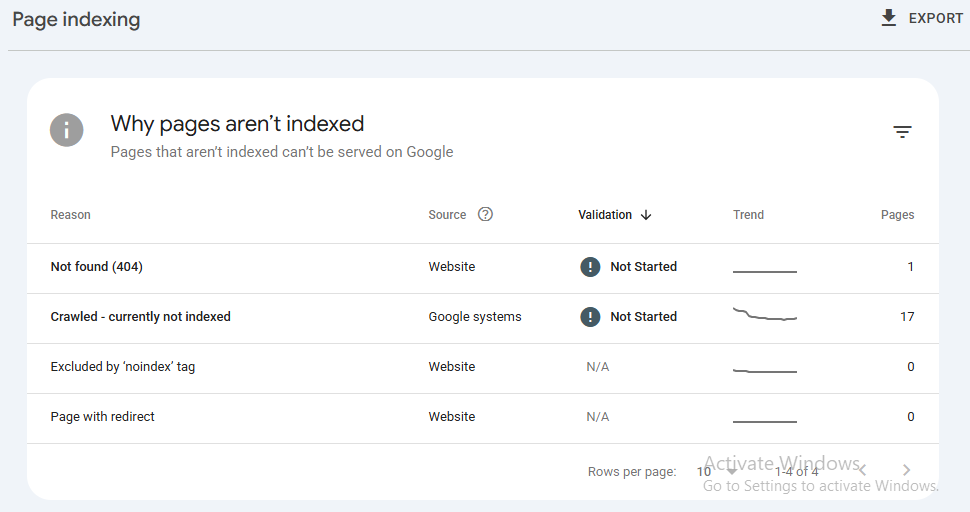The height and width of the screenshot is (512, 970).
Task: Click Google systems source cell
Action: click(x=475, y=317)
